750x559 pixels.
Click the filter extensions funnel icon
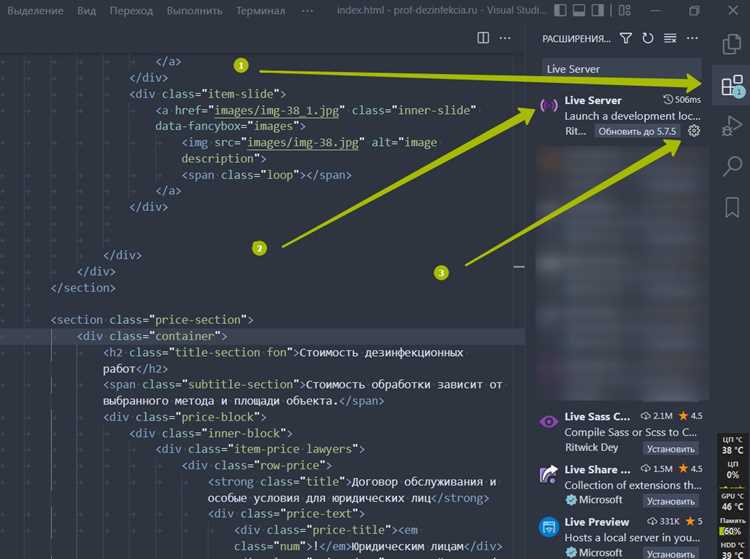pyautogui.click(x=626, y=38)
